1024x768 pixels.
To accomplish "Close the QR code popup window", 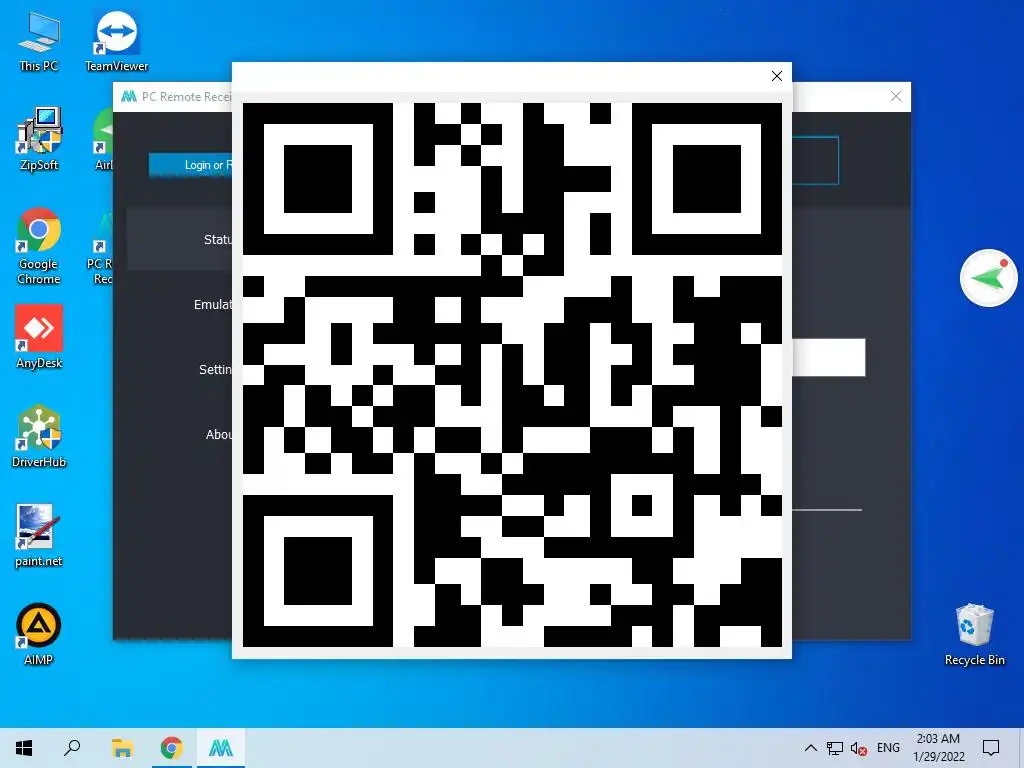I will click(x=776, y=76).
